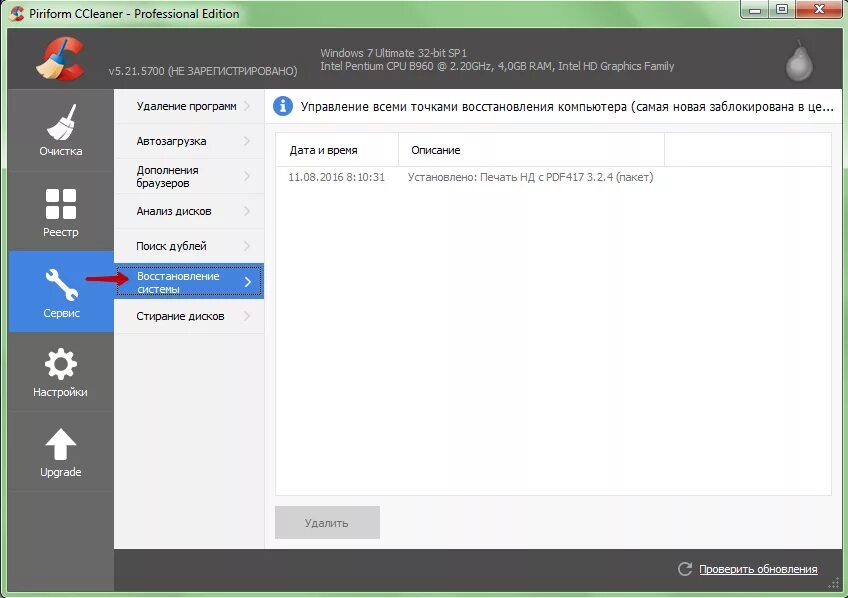This screenshot has width=848, height=598.
Task: Open Настройки gear settings
Action: click(x=61, y=372)
